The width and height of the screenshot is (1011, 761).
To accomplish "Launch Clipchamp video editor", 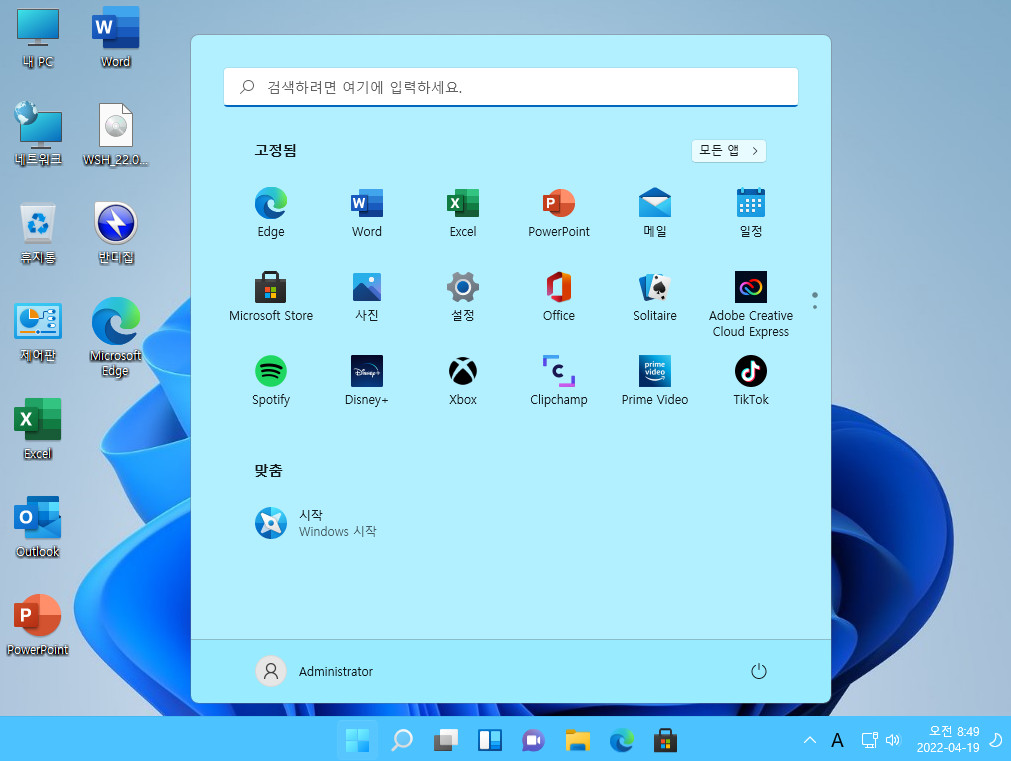I will point(558,380).
